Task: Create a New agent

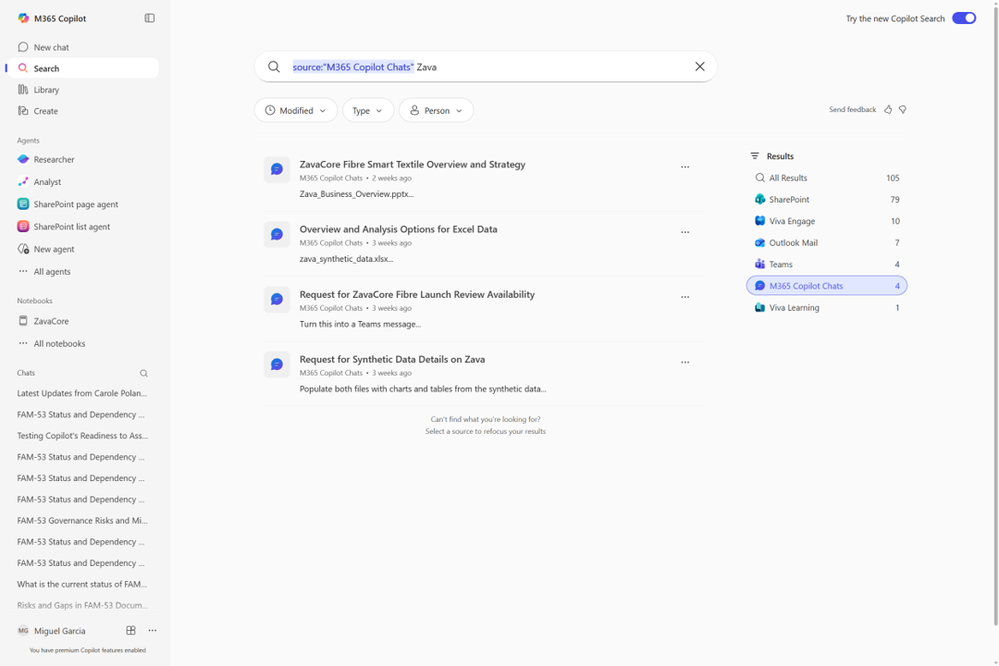Action: point(54,248)
